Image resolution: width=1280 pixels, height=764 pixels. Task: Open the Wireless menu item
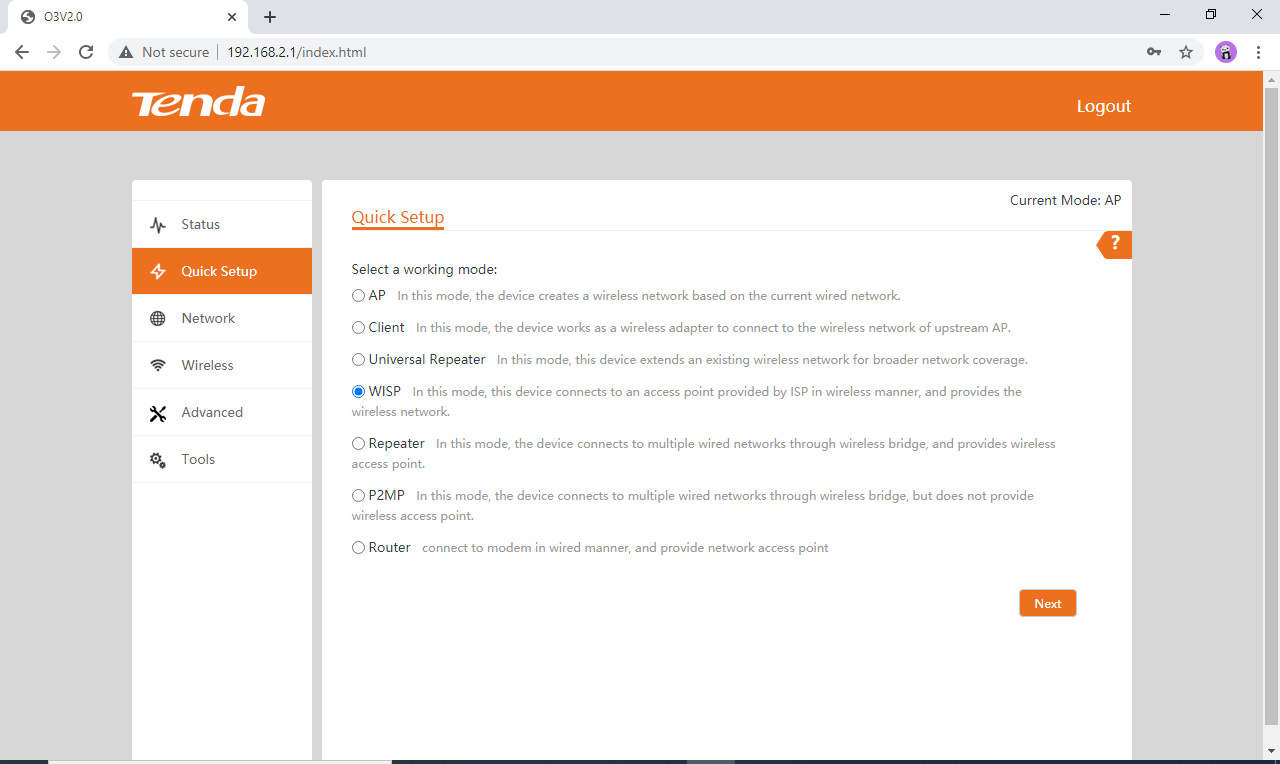point(222,365)
